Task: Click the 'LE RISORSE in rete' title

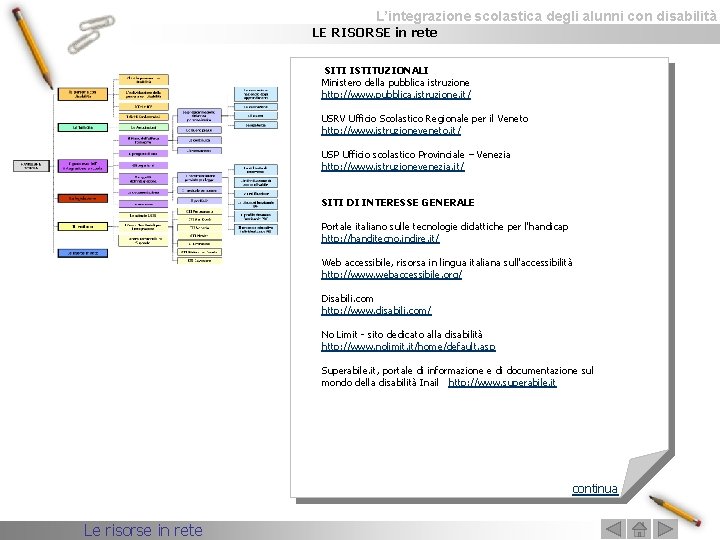Action: [x=375, y=33]
